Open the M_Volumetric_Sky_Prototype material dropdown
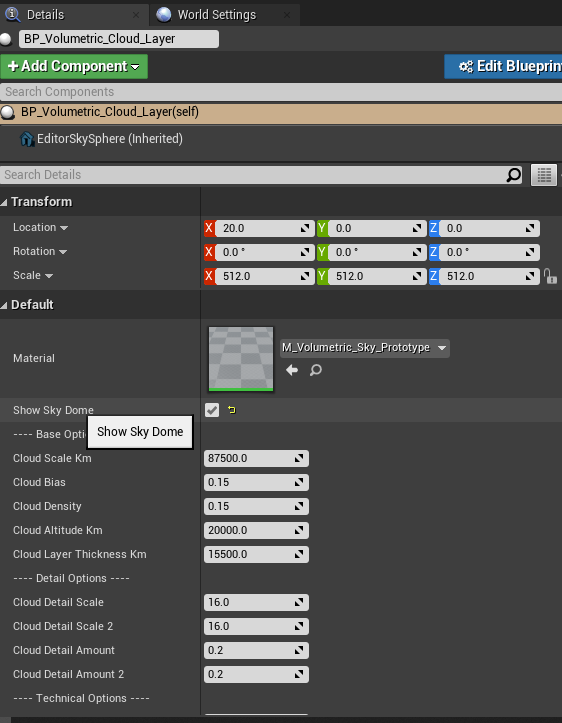Viewport: 562px width, 723px height. [365, 348]
